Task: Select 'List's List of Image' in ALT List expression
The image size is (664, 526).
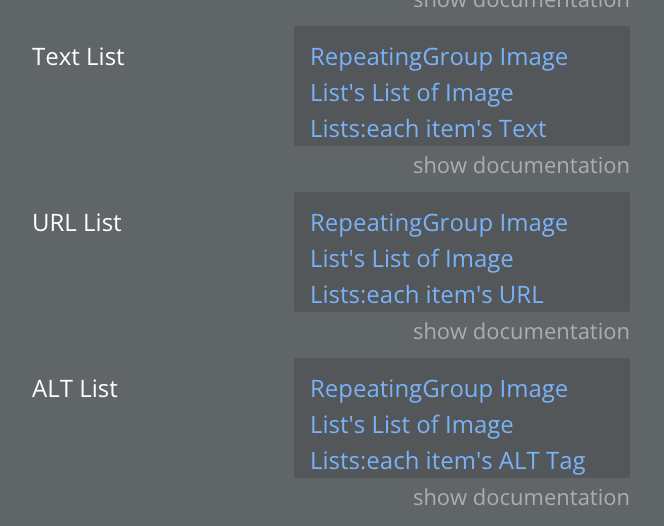Action: tap(411, 425)
